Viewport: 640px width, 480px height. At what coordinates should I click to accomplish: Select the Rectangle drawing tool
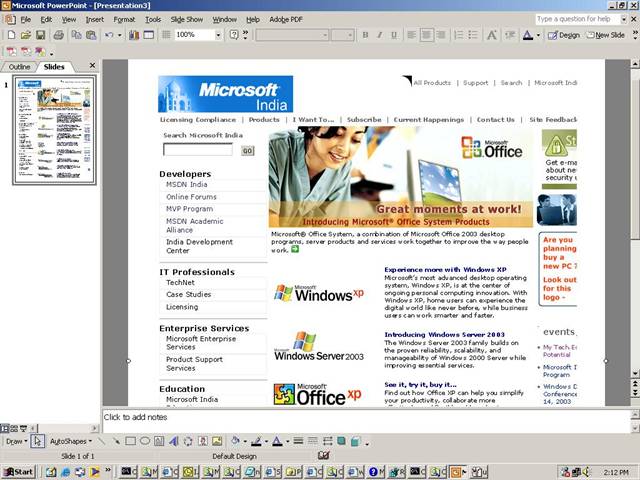pyautogui.click(x=130, y=441)
